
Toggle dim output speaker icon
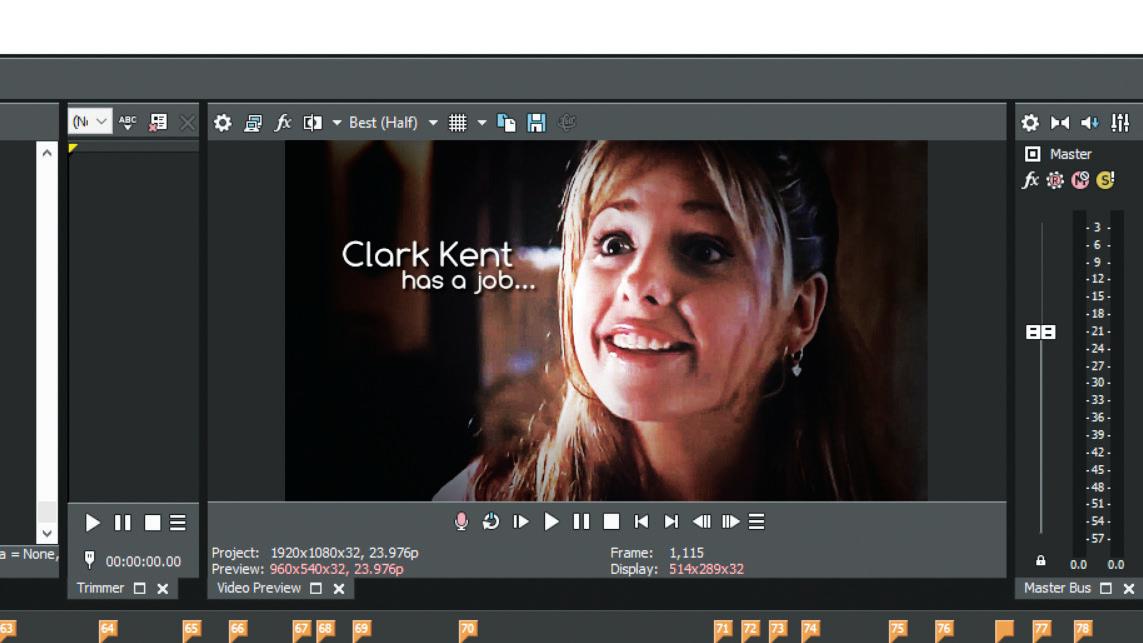click(1090, 122)
